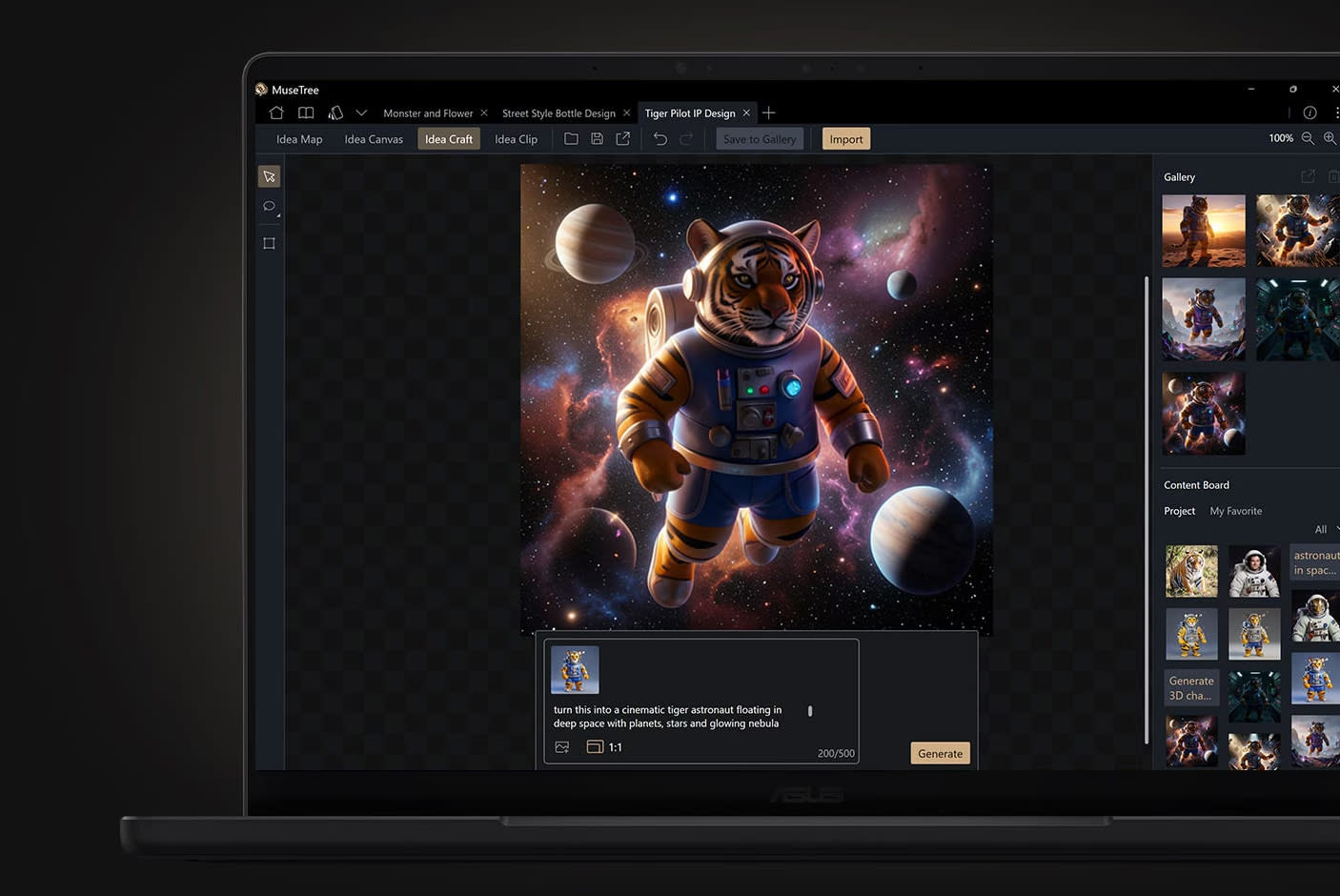Open the sunset astronaut gallery thumbnail

1204,231
